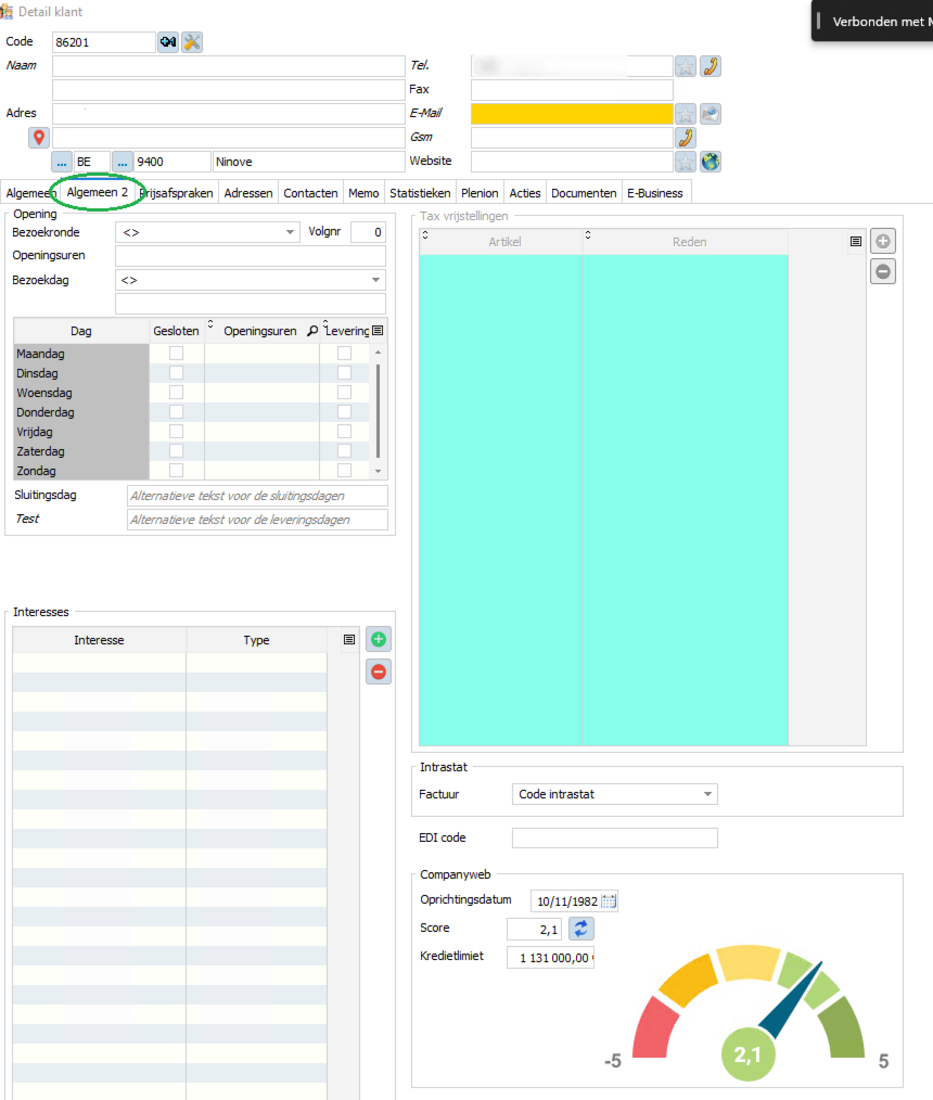The width and height of the screenshot is (933, 1100).
Task: Open the Bezoekdag dropdown
Action: point(376,281)
